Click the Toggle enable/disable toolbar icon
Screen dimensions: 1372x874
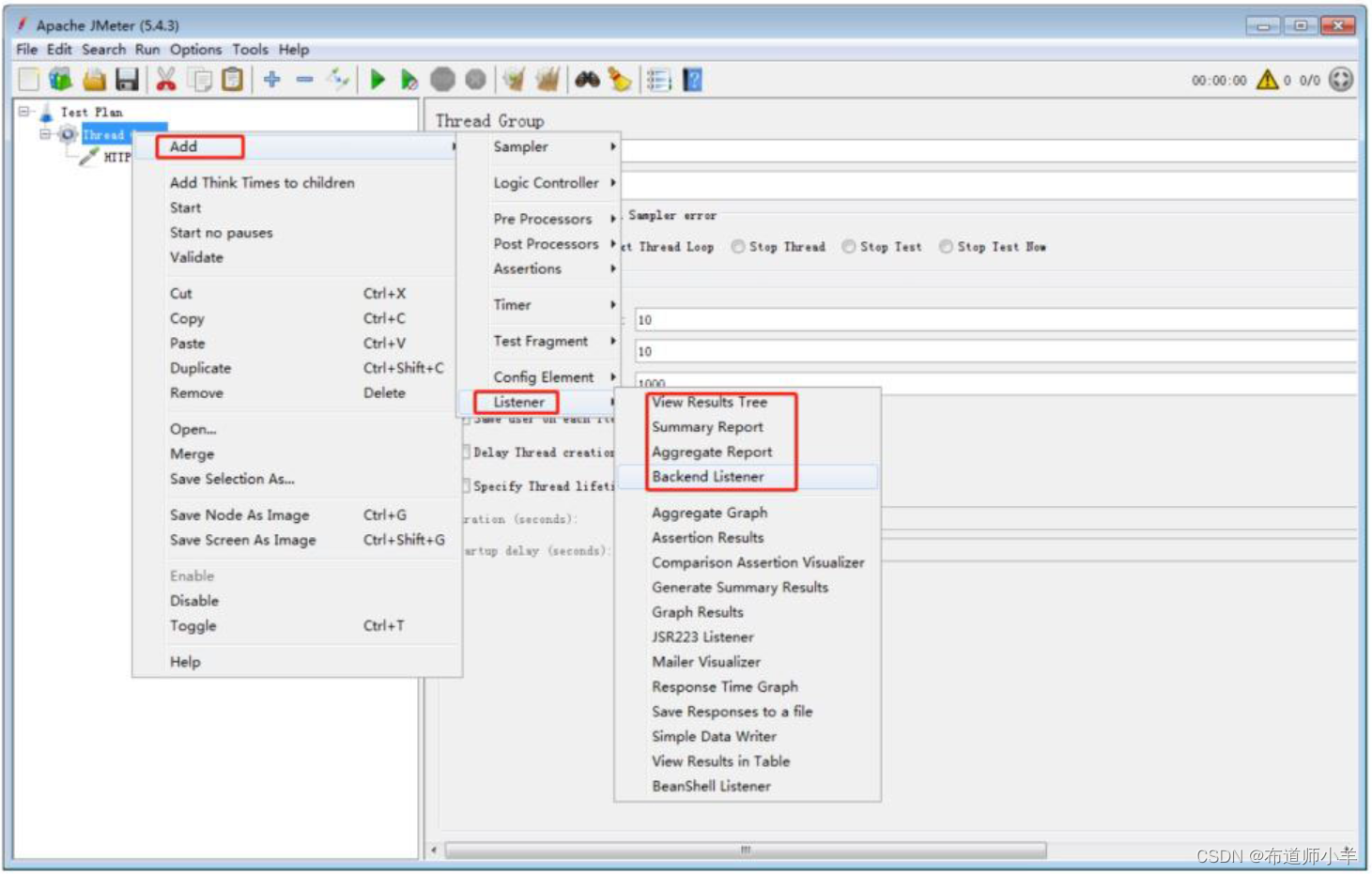tap(338, 80)
